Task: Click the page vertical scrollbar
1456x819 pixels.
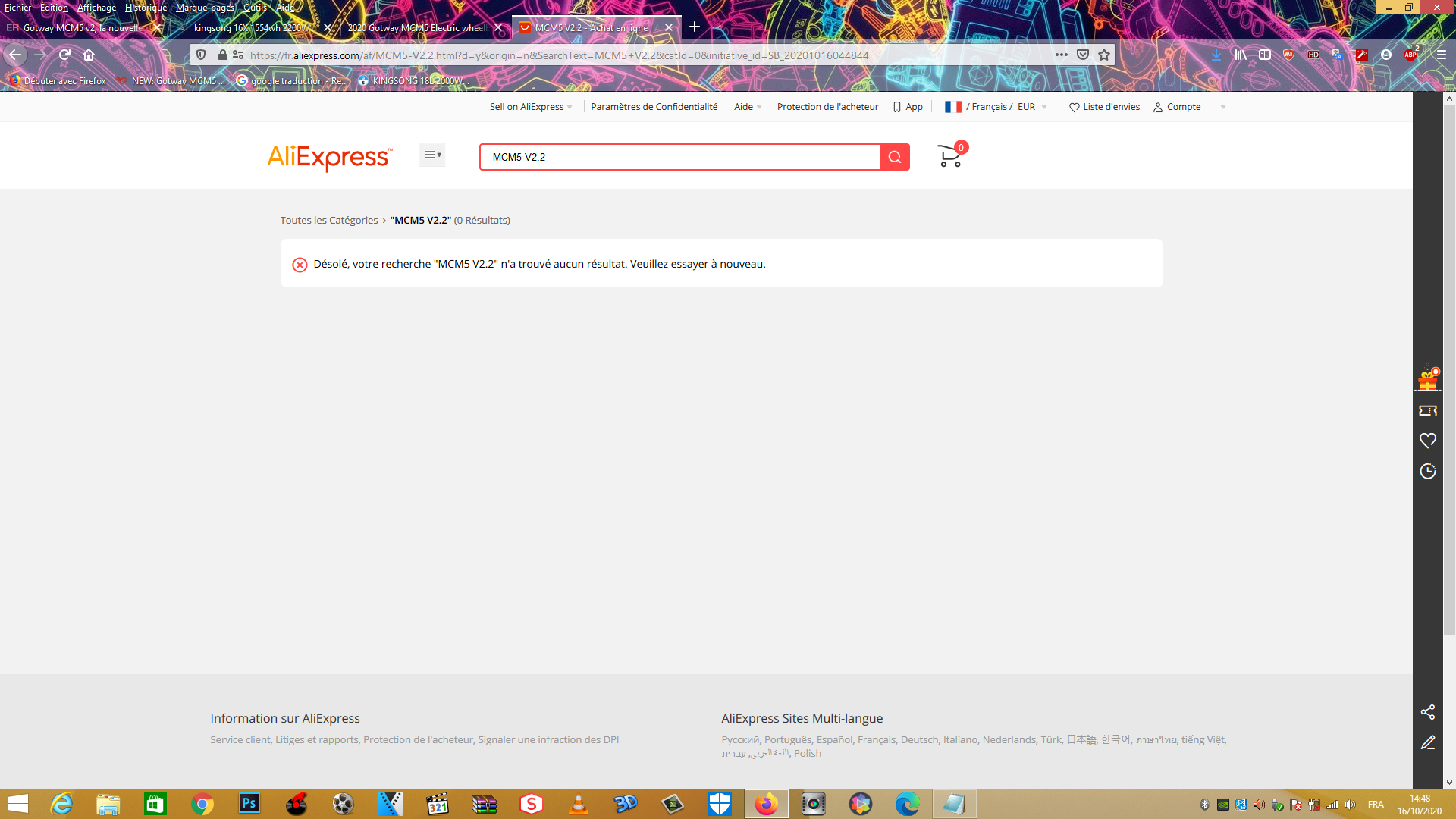Action: (x=1449, y=369)
